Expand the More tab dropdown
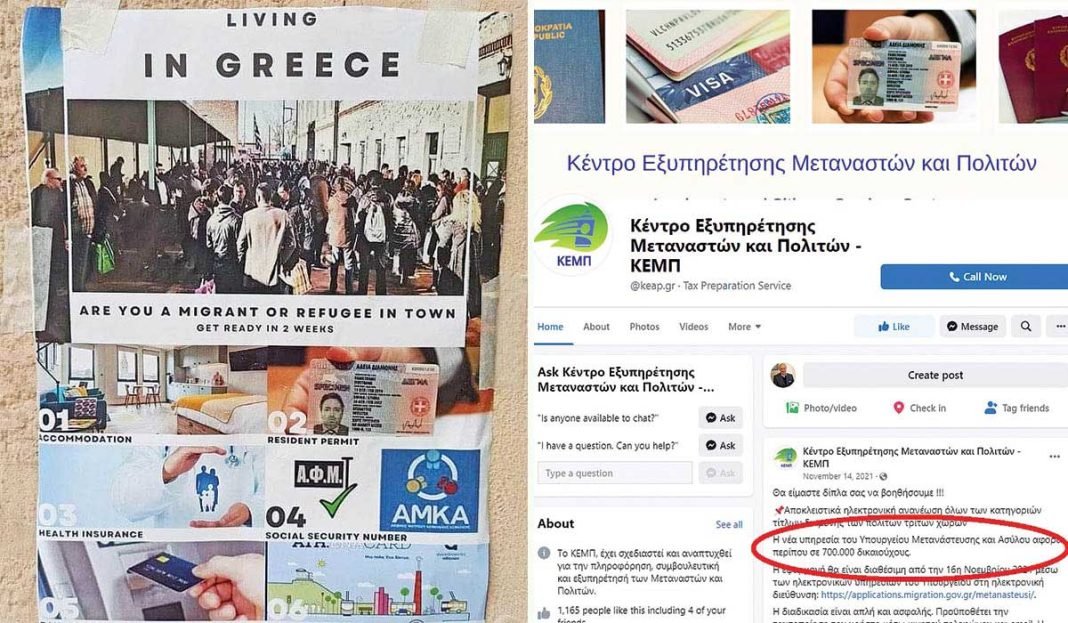 tap(744, 327)
